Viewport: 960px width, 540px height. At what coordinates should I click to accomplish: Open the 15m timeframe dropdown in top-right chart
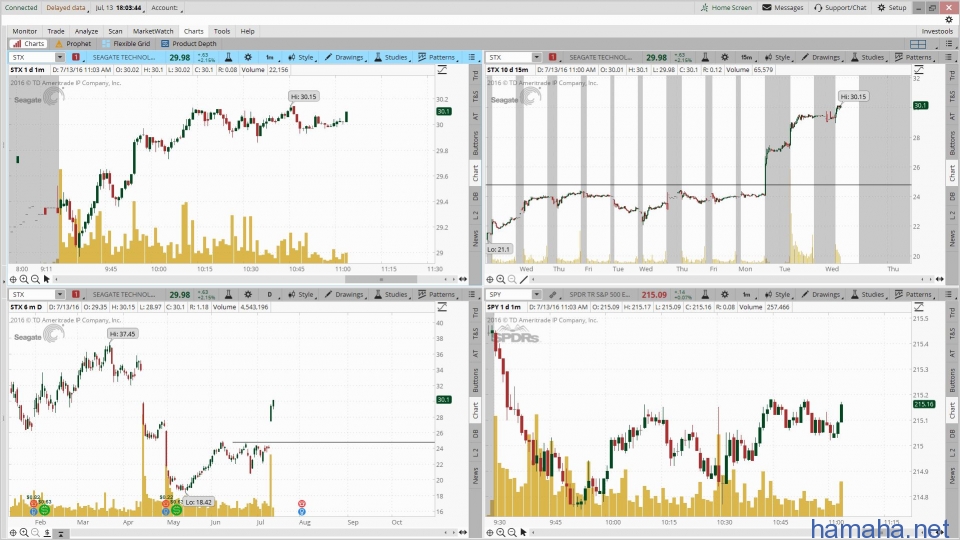pos(747,58)
